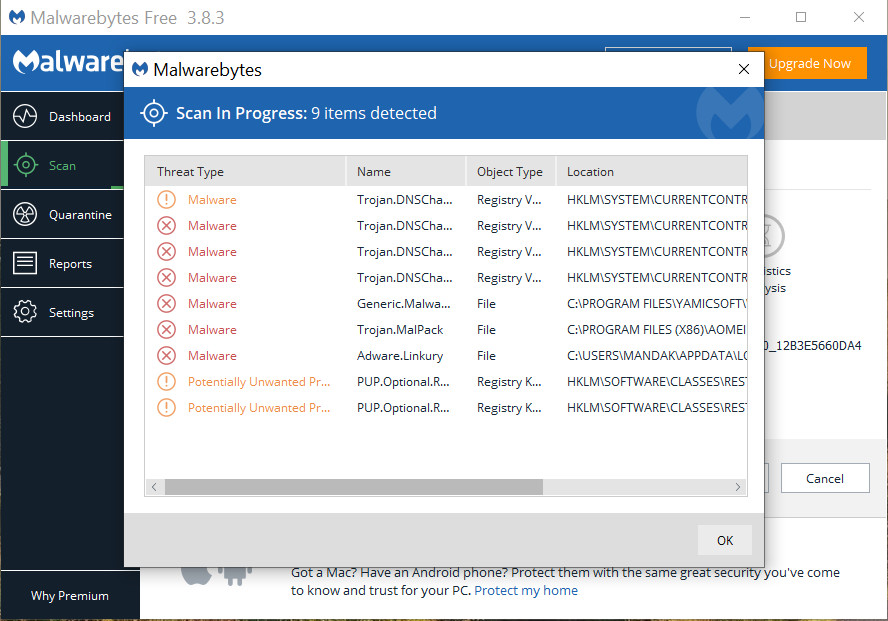Click the scrollbar right arrow in results list
Screen dimensions: 888x621
[737, 487]
